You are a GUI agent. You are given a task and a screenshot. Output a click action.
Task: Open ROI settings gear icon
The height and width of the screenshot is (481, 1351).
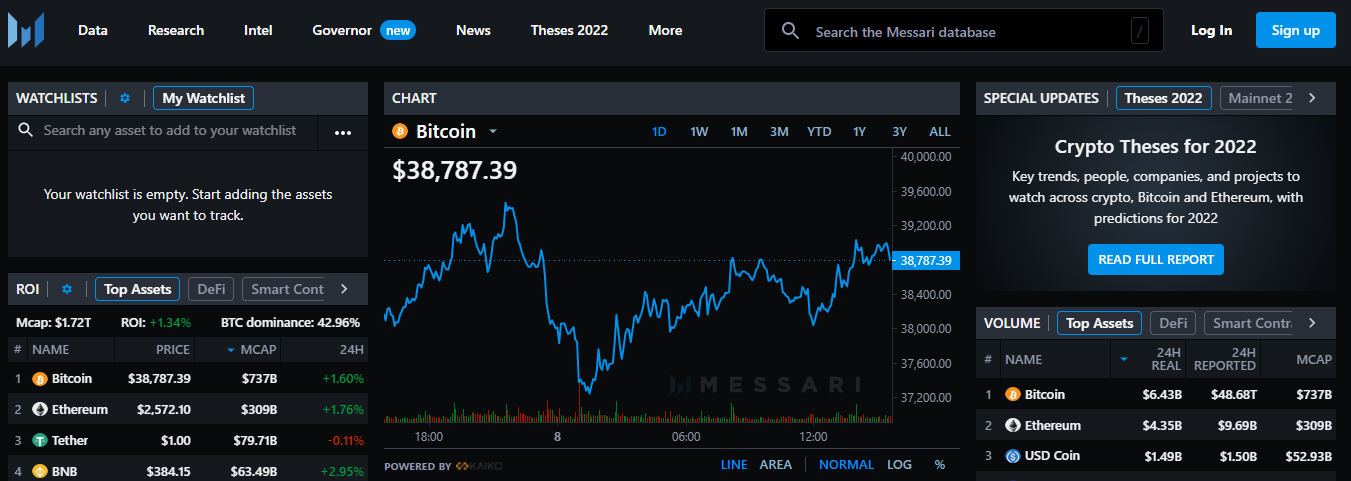point(67,289)
